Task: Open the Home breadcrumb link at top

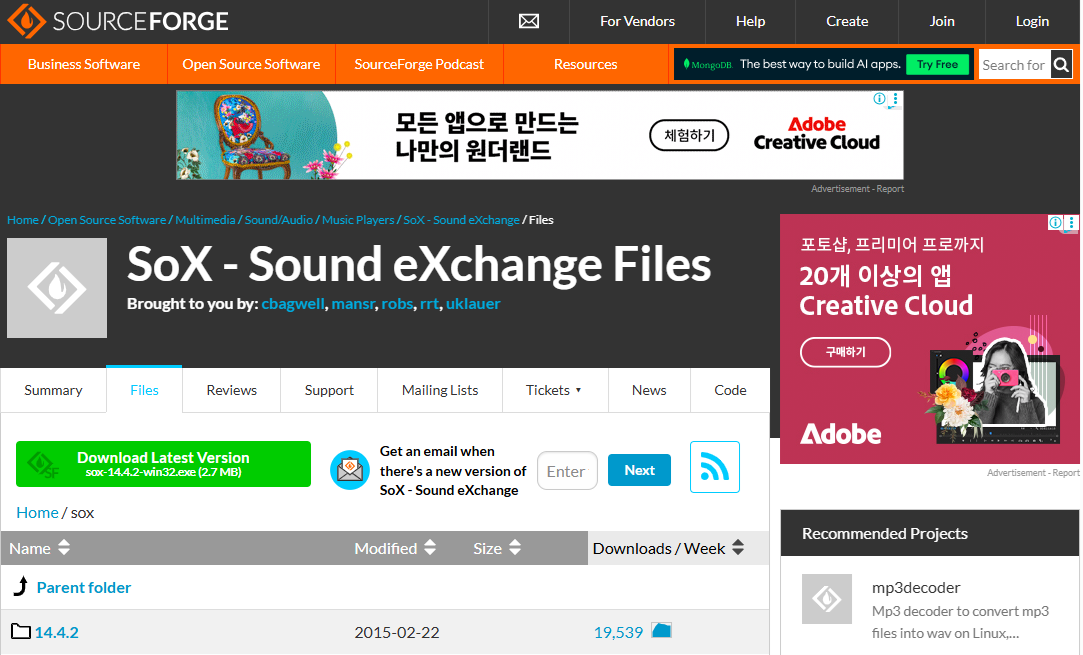Action: (23, 220)
